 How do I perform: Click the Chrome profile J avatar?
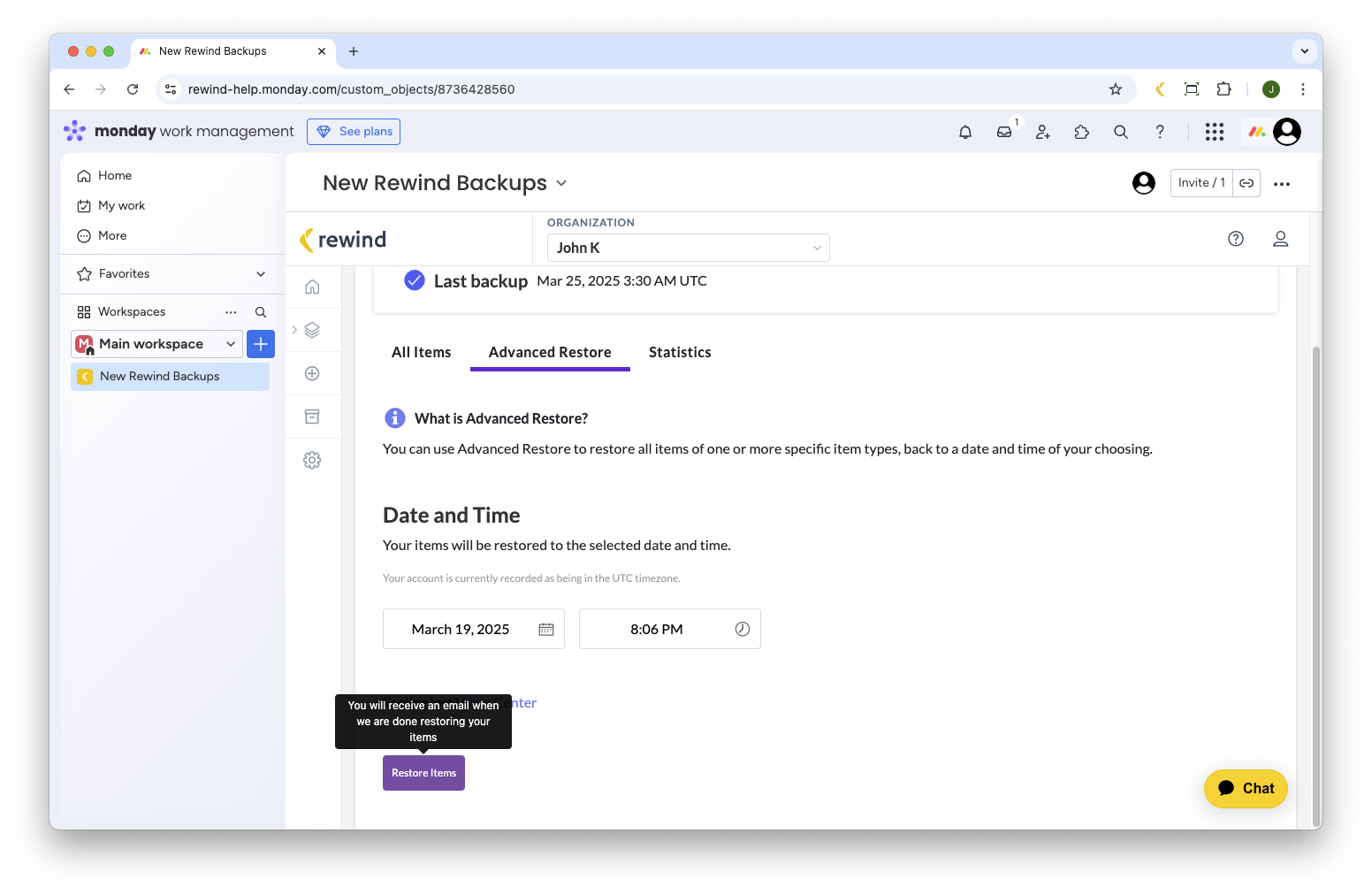pos(1271,89)
